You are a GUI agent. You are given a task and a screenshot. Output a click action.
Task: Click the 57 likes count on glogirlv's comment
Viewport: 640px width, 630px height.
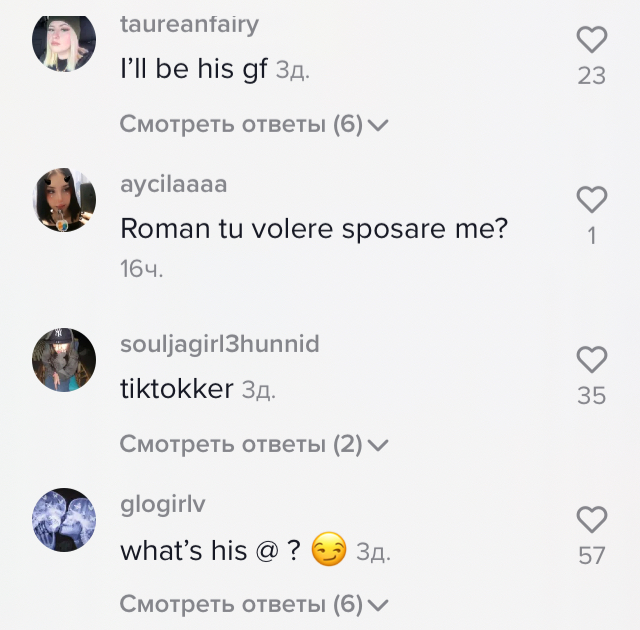point(591,556)
